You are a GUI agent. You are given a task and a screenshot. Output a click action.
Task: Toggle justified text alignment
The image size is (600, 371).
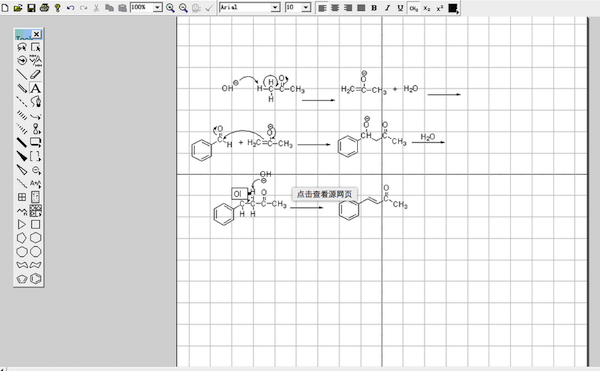361,8
